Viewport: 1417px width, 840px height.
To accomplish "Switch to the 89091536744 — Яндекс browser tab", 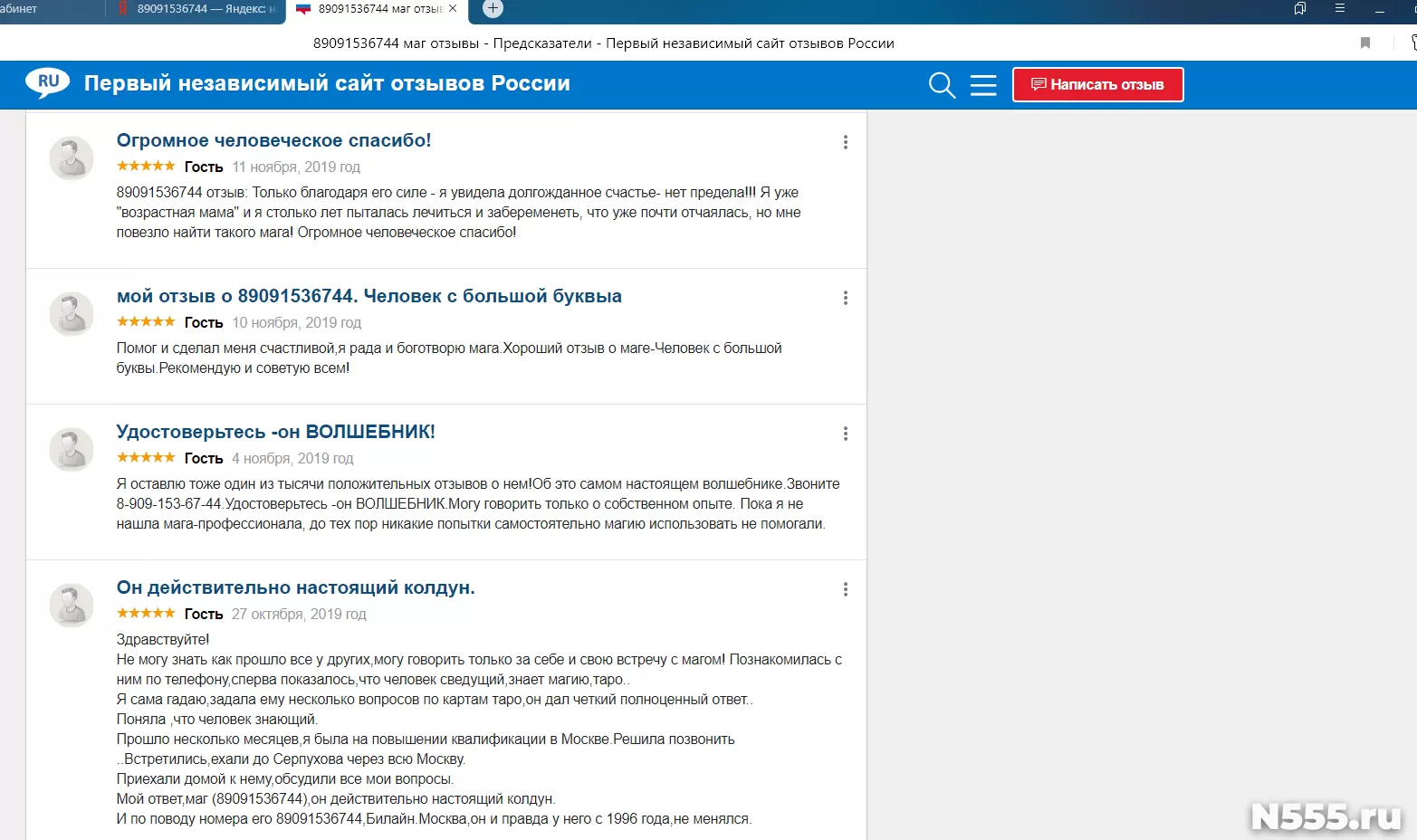I will coord(196,9).
